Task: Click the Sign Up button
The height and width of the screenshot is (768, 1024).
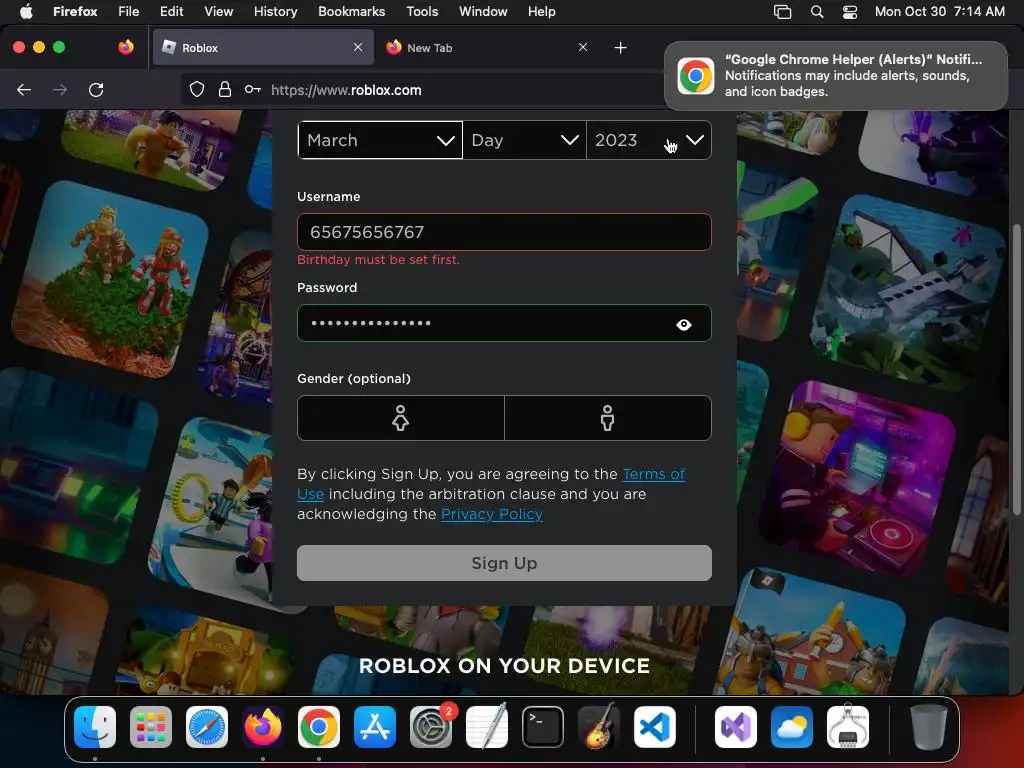Action: coord(504,563)
